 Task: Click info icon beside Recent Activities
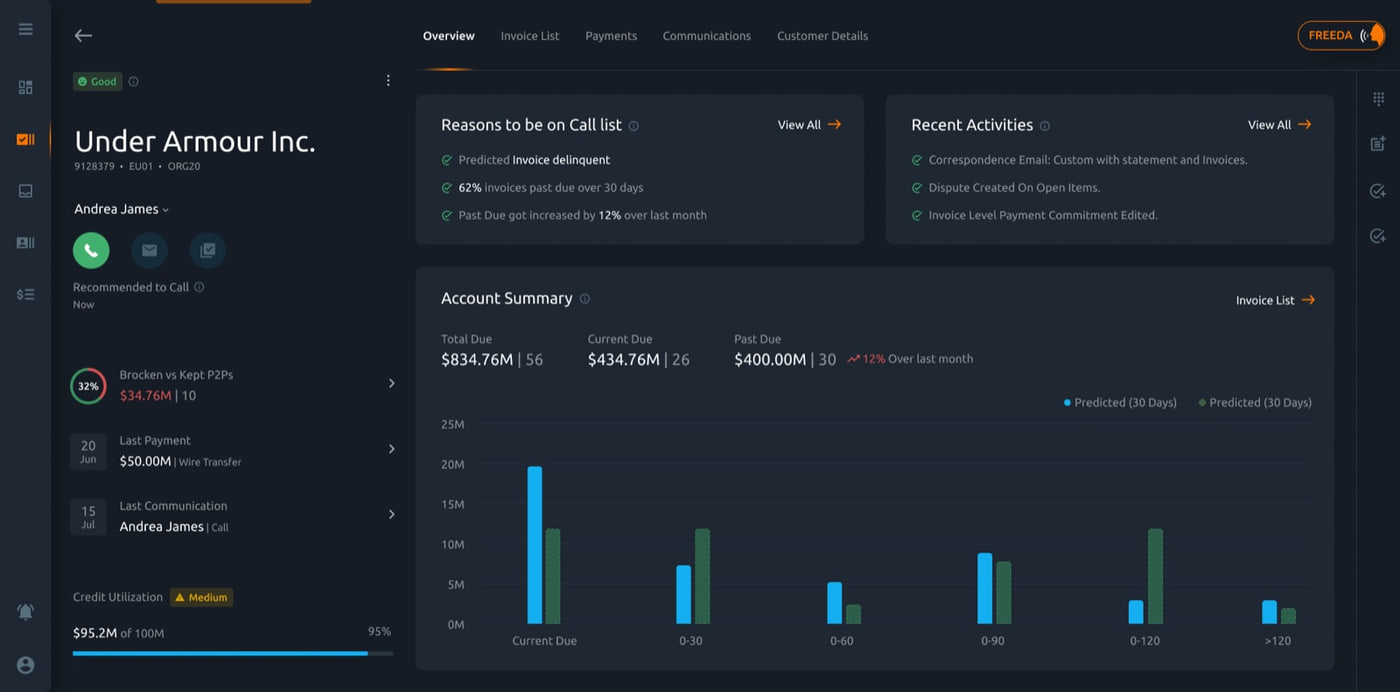click(1045, 126)
